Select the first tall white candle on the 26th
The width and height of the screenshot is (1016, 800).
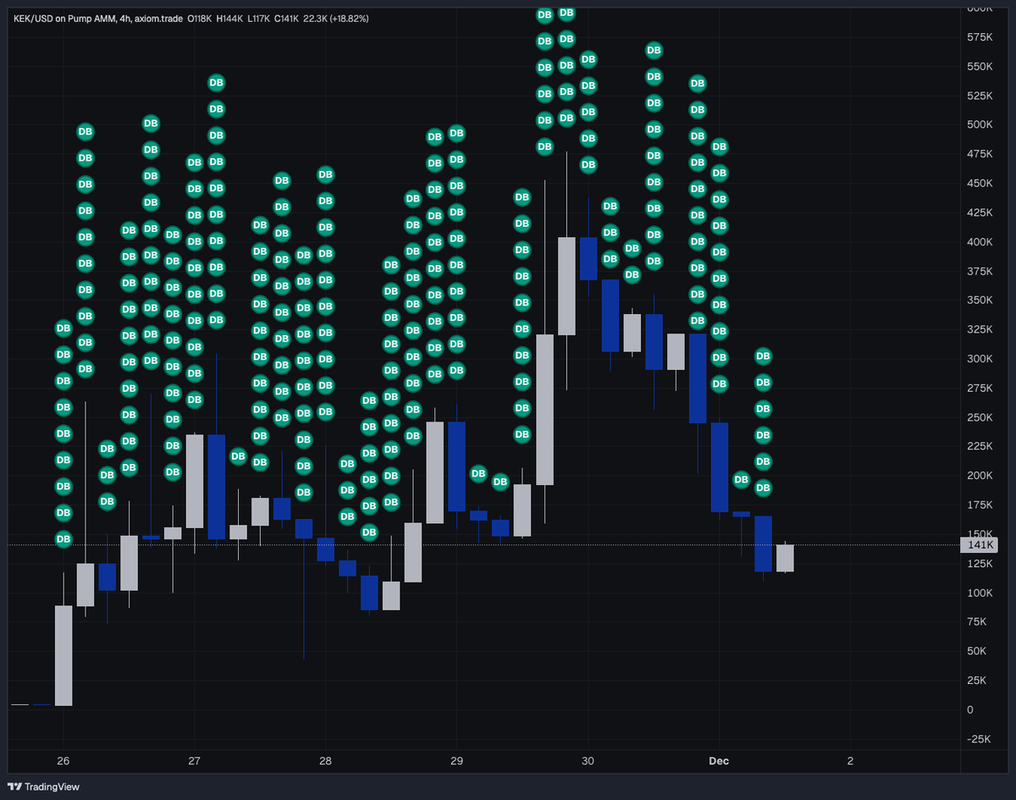click(x=63, y=655)
